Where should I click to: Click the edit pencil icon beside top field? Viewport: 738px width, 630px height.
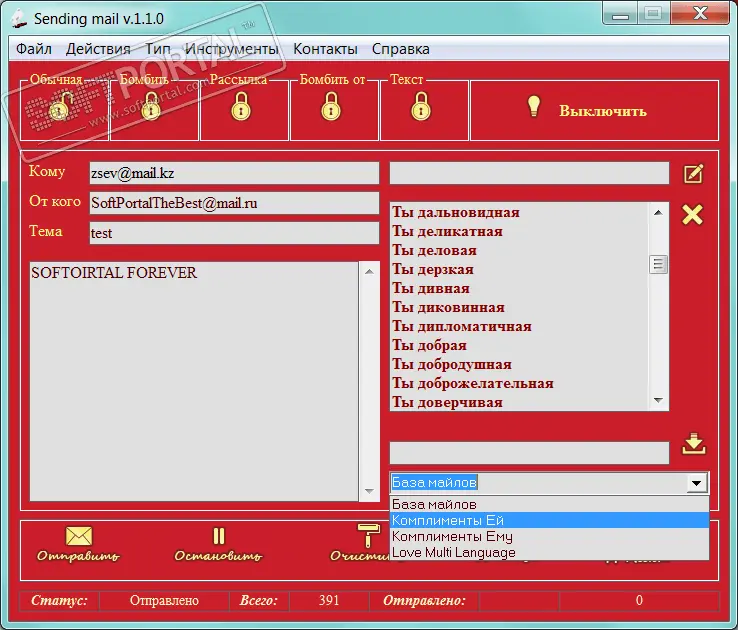(x=693, y=174)
